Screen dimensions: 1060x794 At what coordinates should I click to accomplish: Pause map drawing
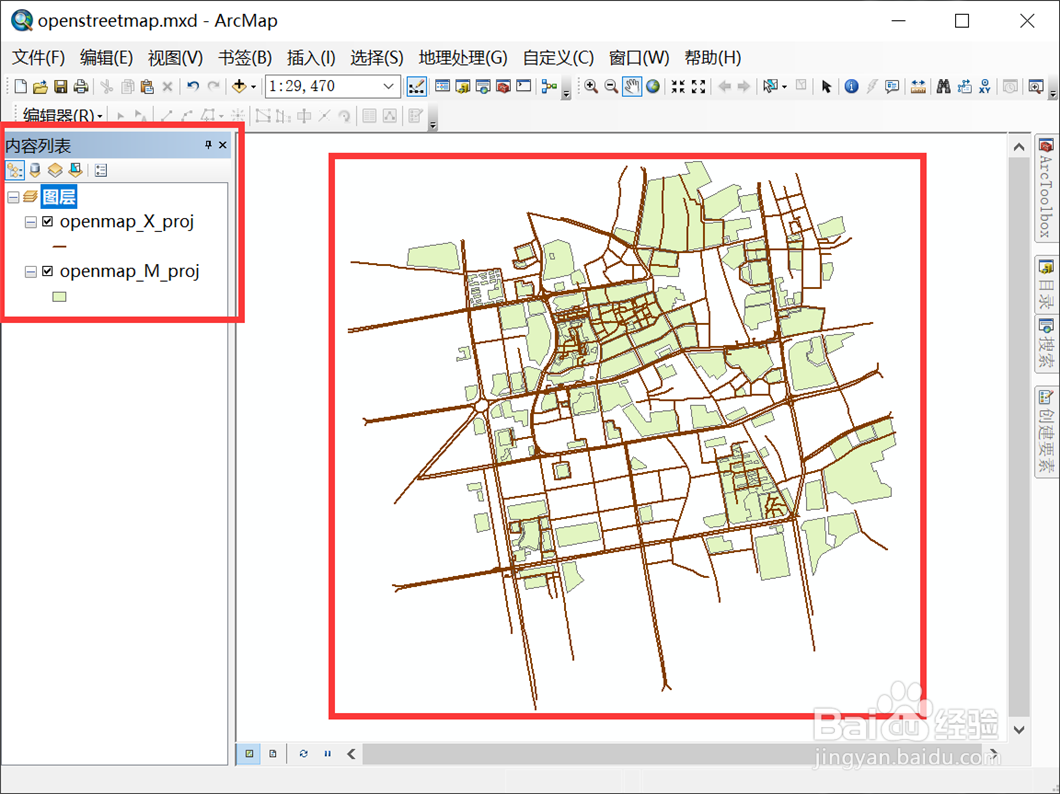point(328,753)
